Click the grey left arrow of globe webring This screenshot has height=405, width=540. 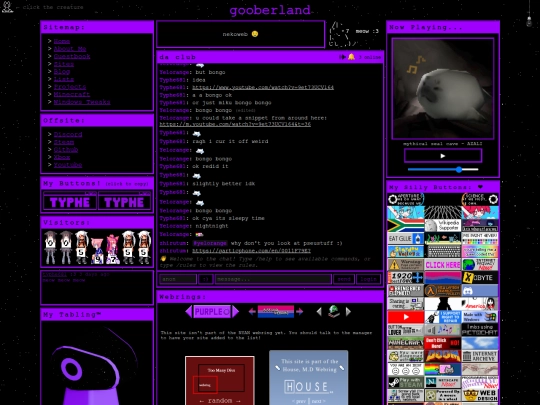[x=319, y=312]
